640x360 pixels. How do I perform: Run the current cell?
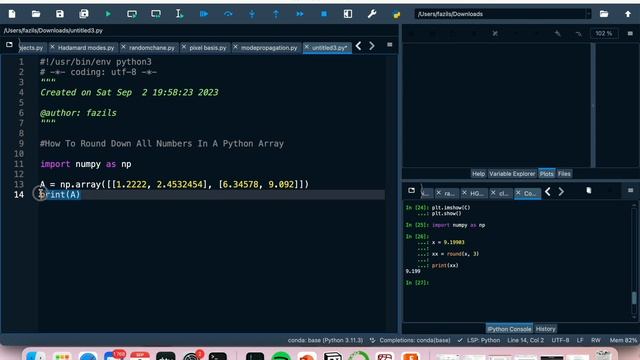[x=132, y=14]
